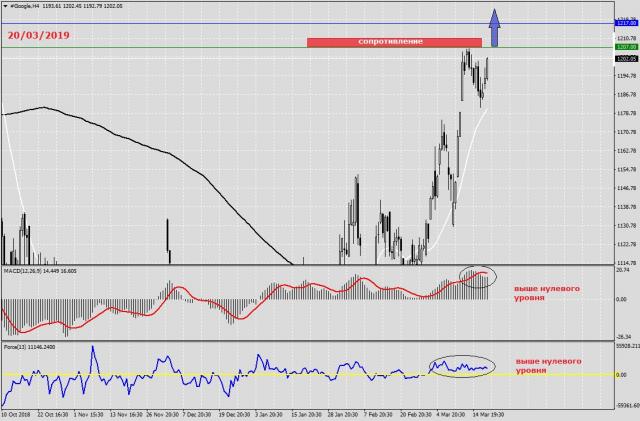This screenshot has height=421, width=640.
Task: Click the ellipse on the Force indicator
Action: [461, 366]
